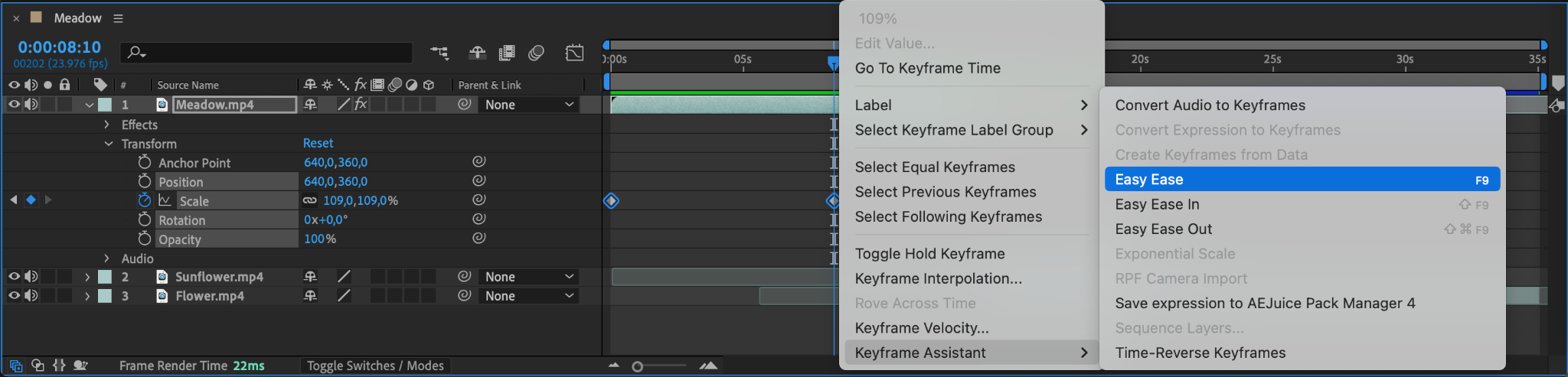
Task: Click the Anchor Point stopwatch icon
Action: click(x=145, y=162)
